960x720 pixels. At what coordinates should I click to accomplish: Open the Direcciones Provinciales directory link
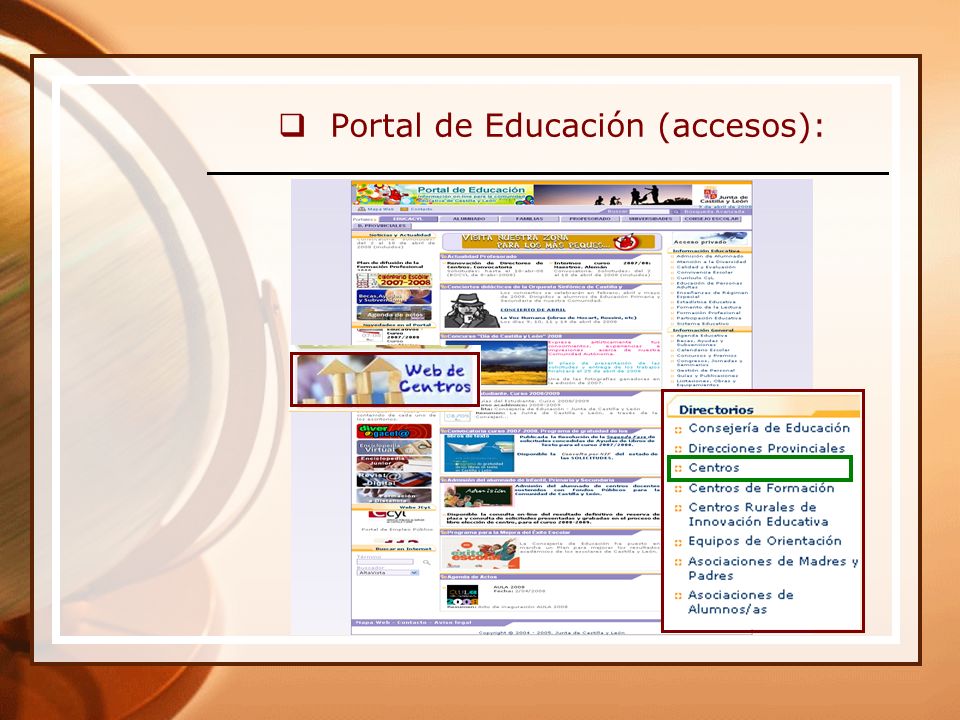pos(766,448)
